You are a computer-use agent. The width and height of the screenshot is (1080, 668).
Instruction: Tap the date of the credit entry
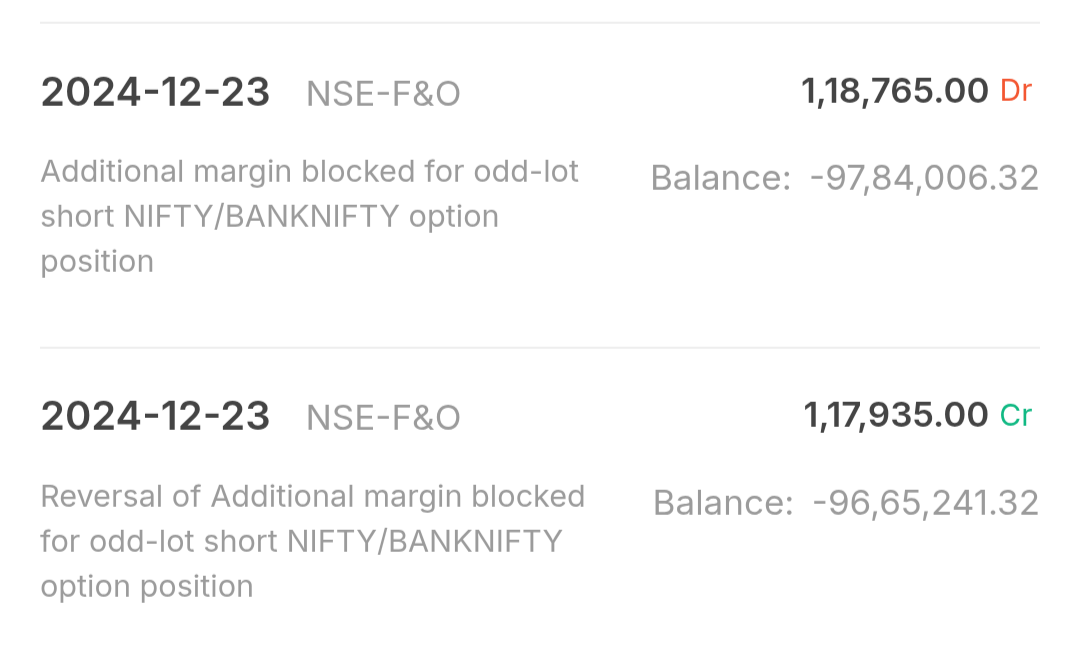[155, 416]
